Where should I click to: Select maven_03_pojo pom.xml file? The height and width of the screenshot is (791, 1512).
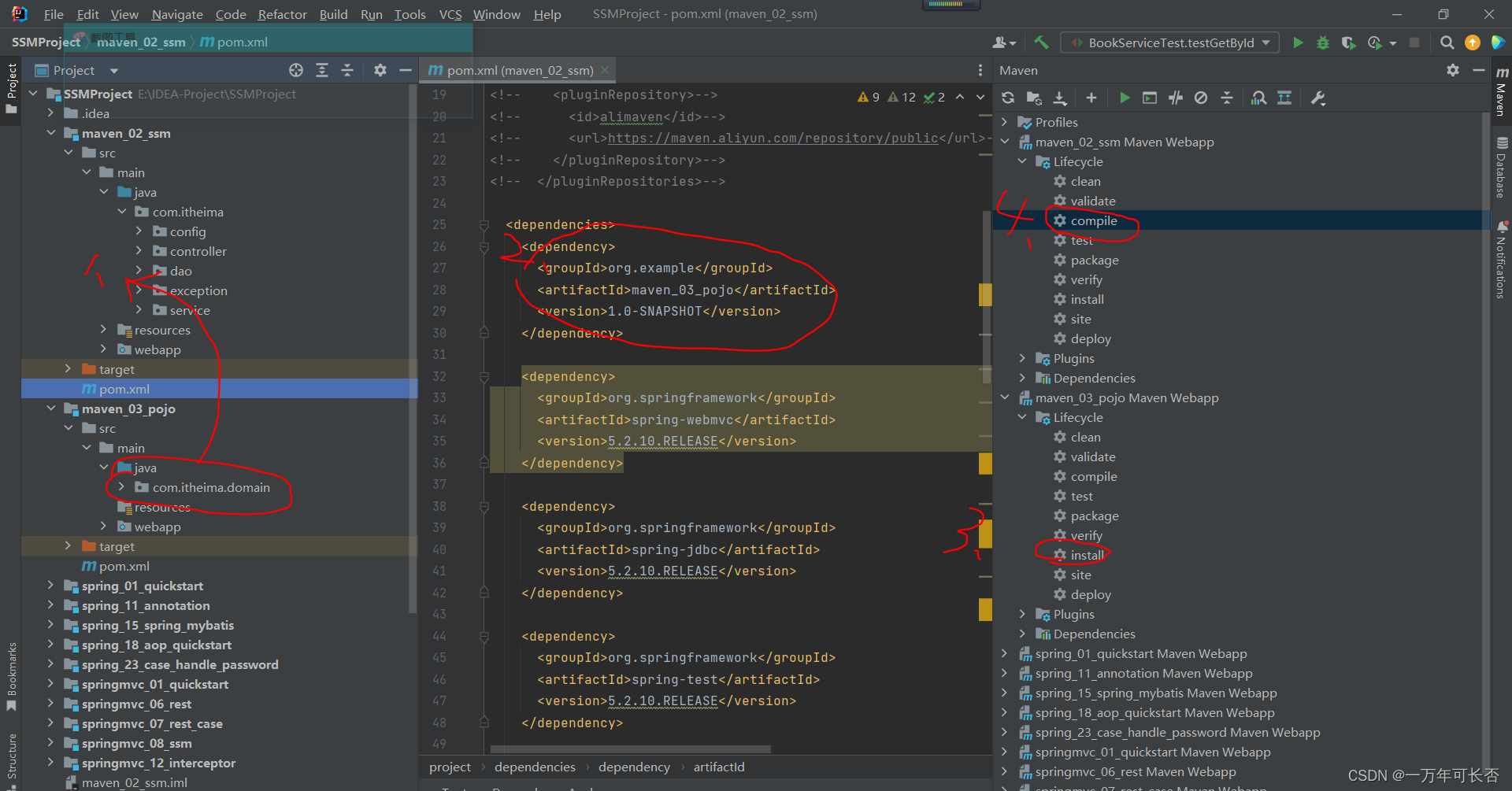click(x=115, y=566)
